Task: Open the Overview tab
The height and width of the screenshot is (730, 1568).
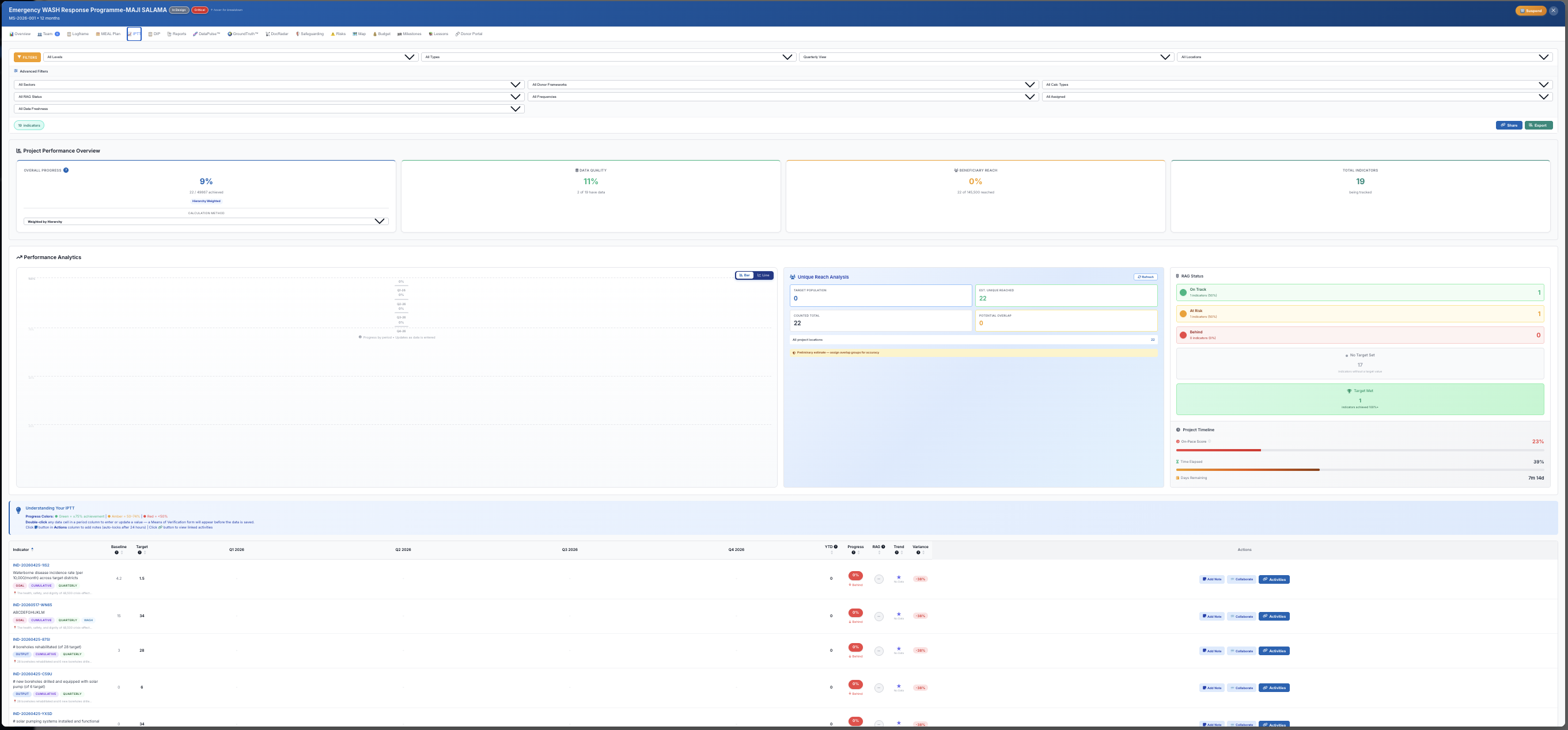Action: pyautogui.click(x=20, y=34)
